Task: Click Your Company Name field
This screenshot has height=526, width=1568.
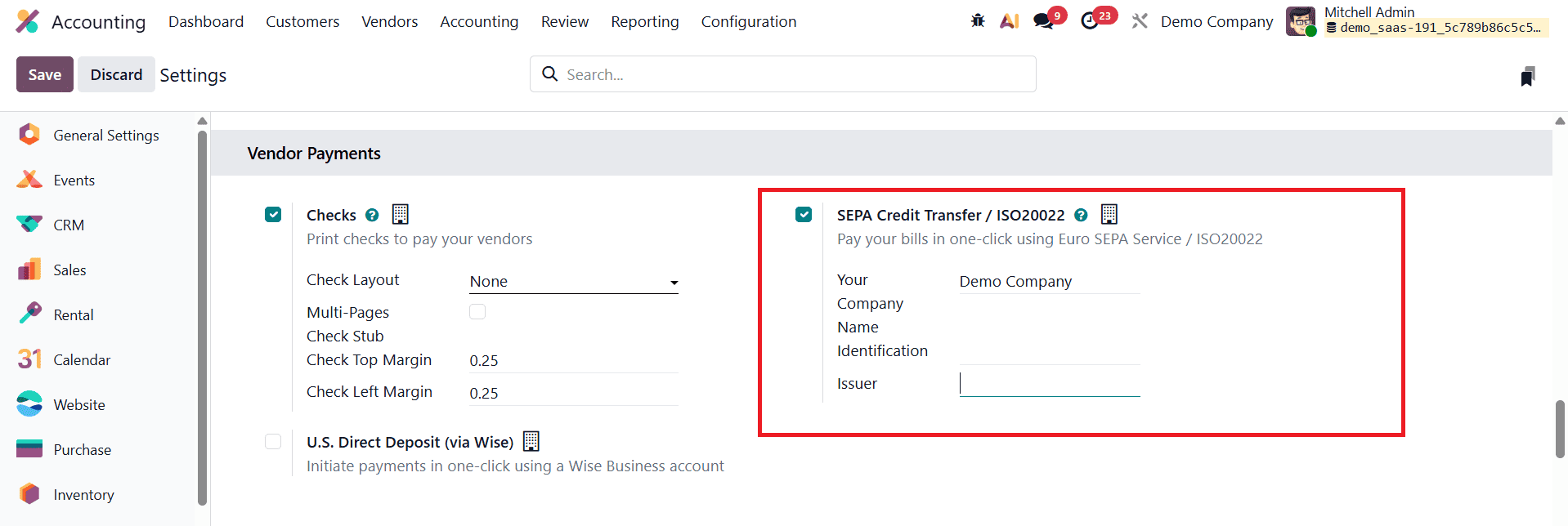Action: coord(1050,282)
